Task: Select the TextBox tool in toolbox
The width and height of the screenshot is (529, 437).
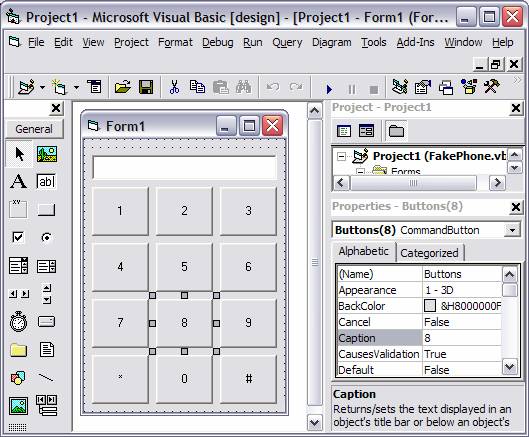Action: tap(47, 181)
